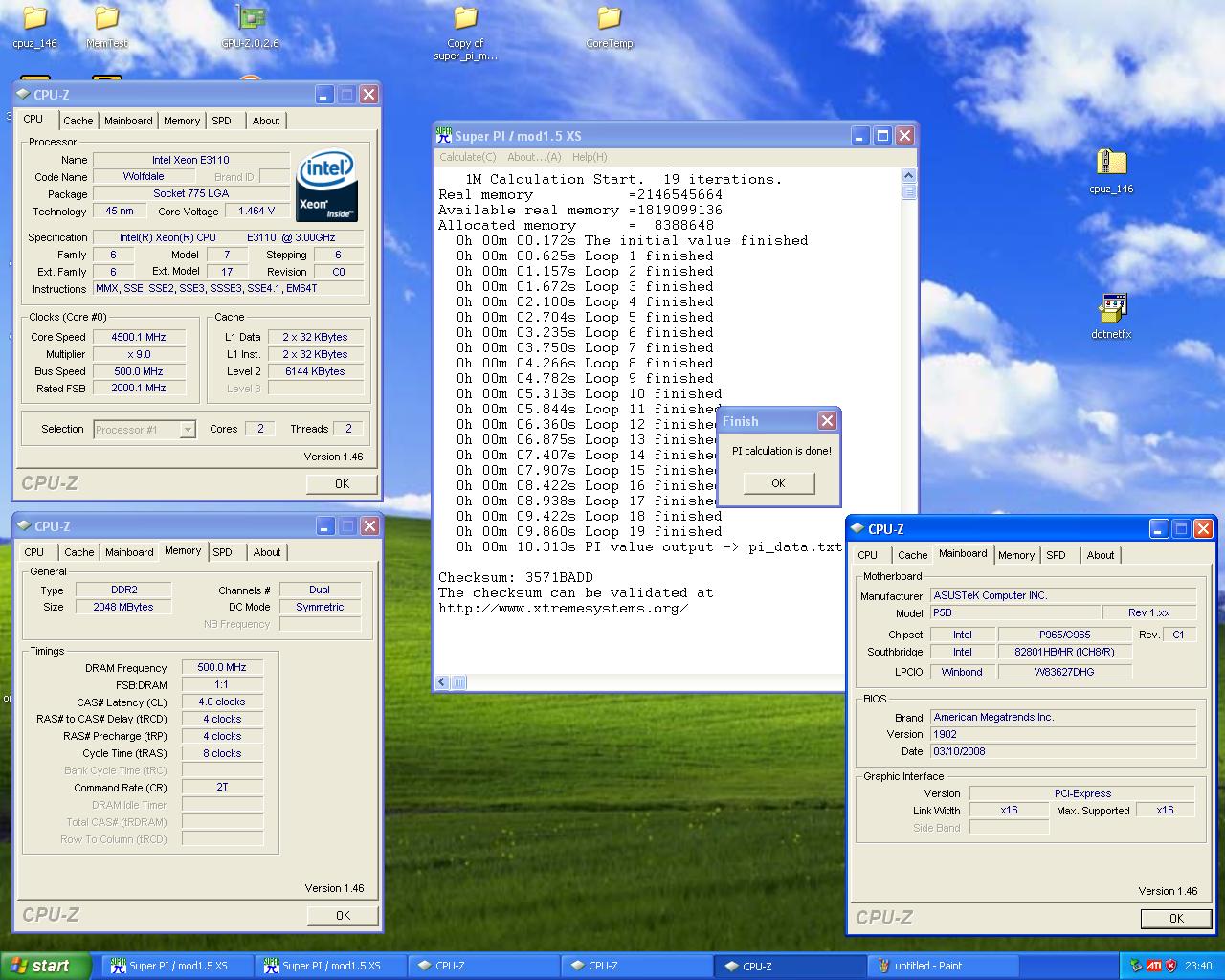Click the Memory CPU-Z window title icon
Screen dimensions: 1225x980
pyautogui.click(x=24, y=525)
